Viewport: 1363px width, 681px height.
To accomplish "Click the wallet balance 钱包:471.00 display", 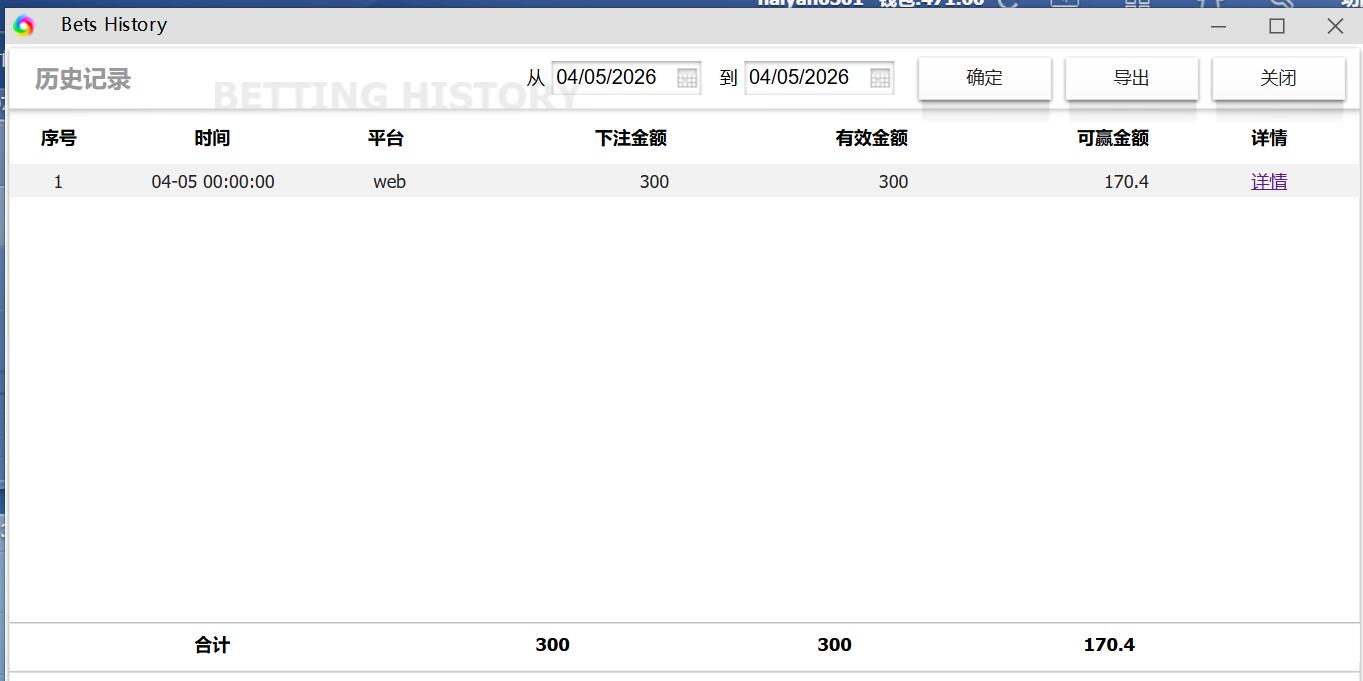I will [x=930, y=3].
